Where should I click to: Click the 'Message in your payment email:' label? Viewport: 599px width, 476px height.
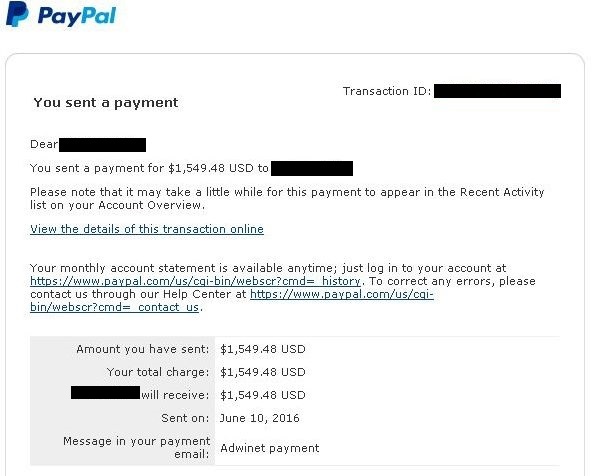coord(137,447)
